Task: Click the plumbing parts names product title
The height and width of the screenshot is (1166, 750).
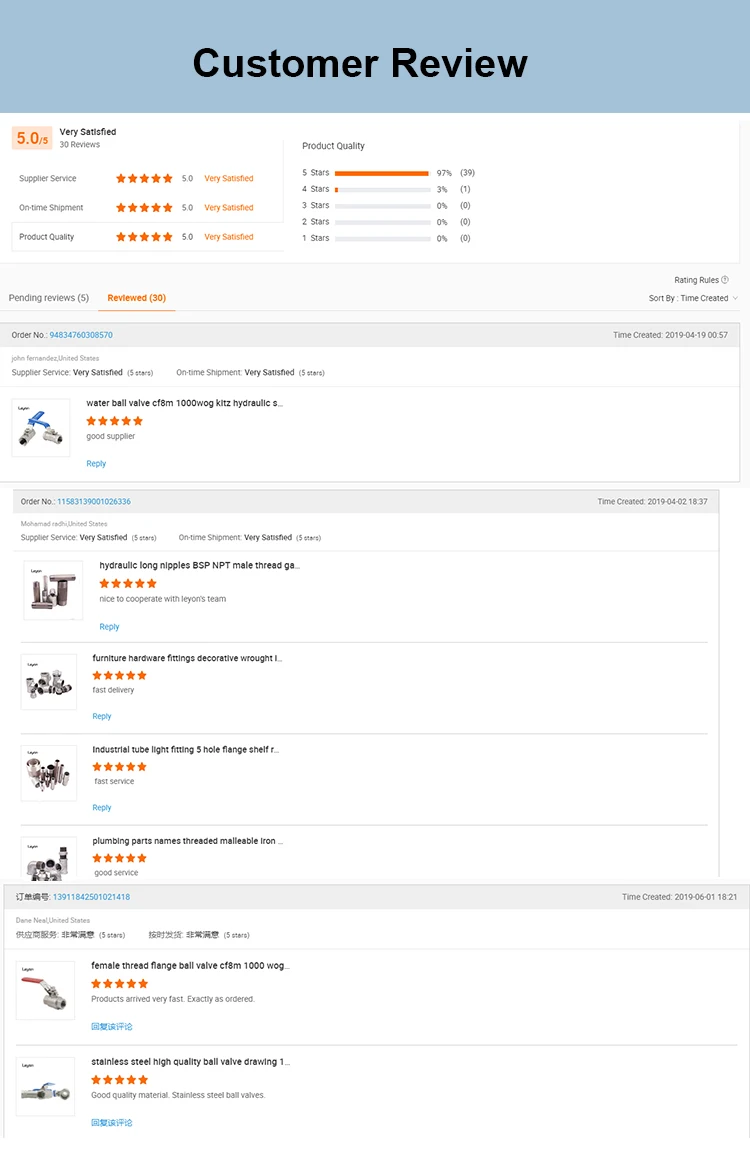Action: [x=187, y=841]
